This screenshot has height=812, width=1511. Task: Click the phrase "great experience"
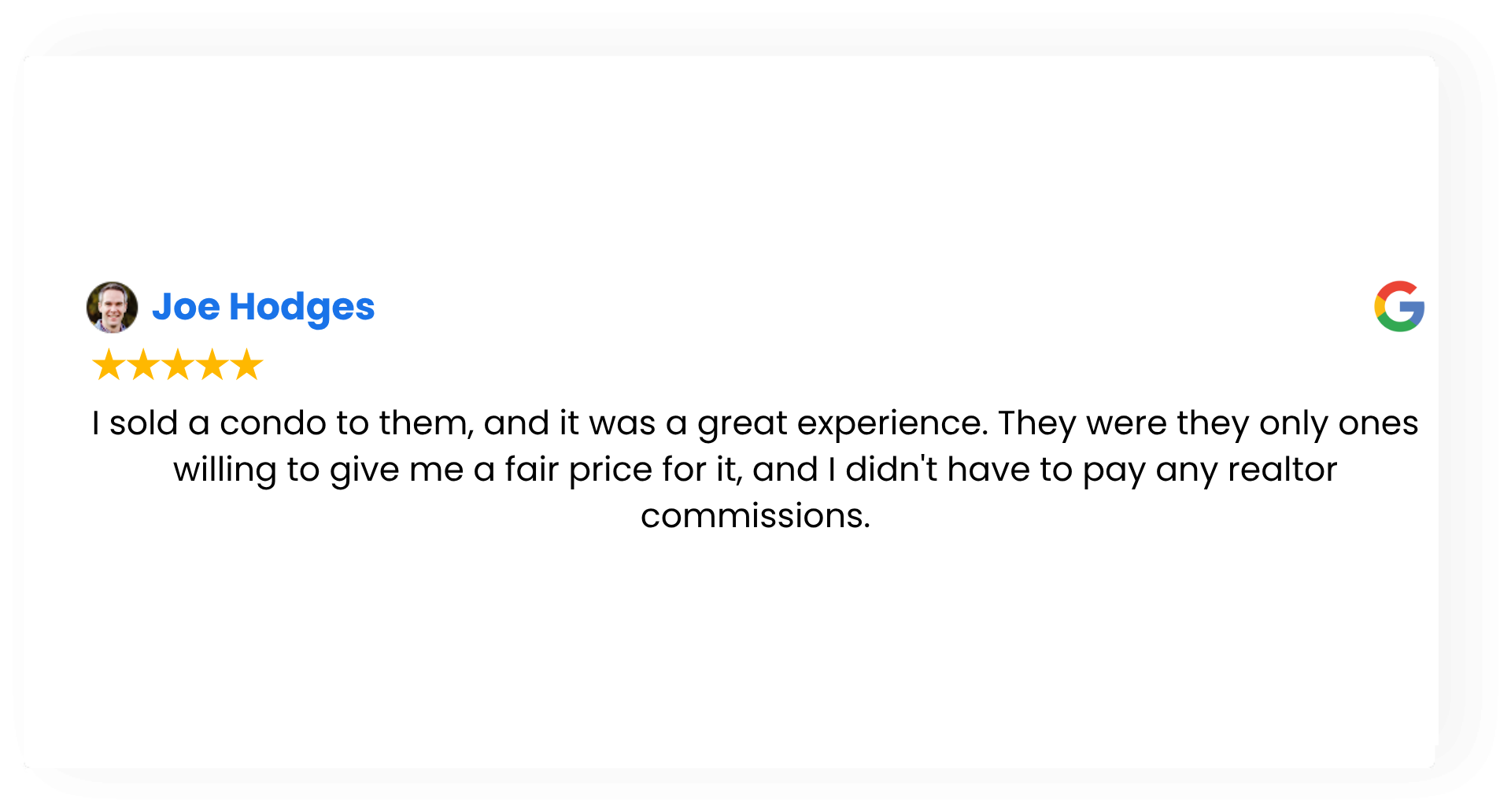[x=842, y=423]
